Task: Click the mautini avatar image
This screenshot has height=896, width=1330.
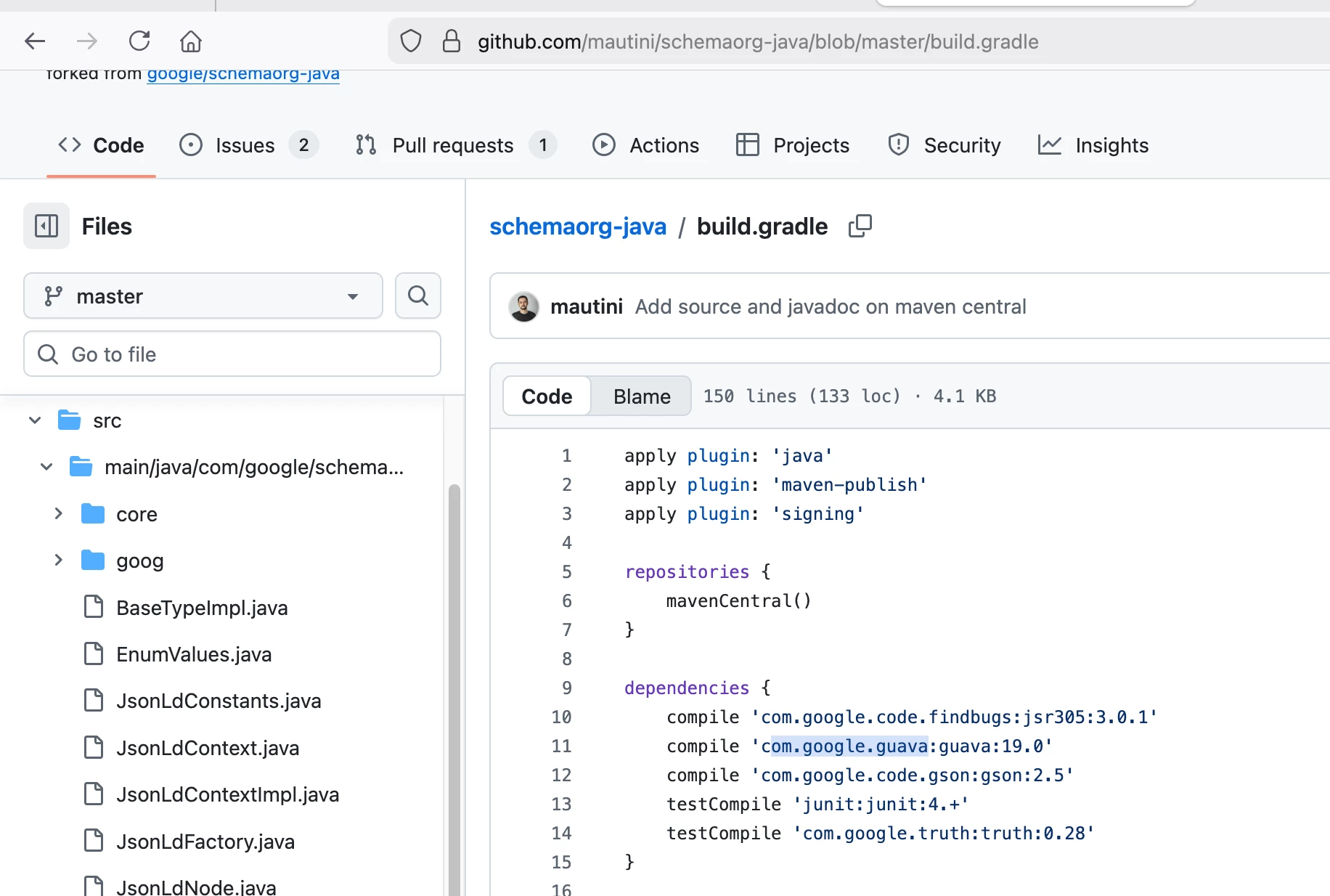Action: 524,306
